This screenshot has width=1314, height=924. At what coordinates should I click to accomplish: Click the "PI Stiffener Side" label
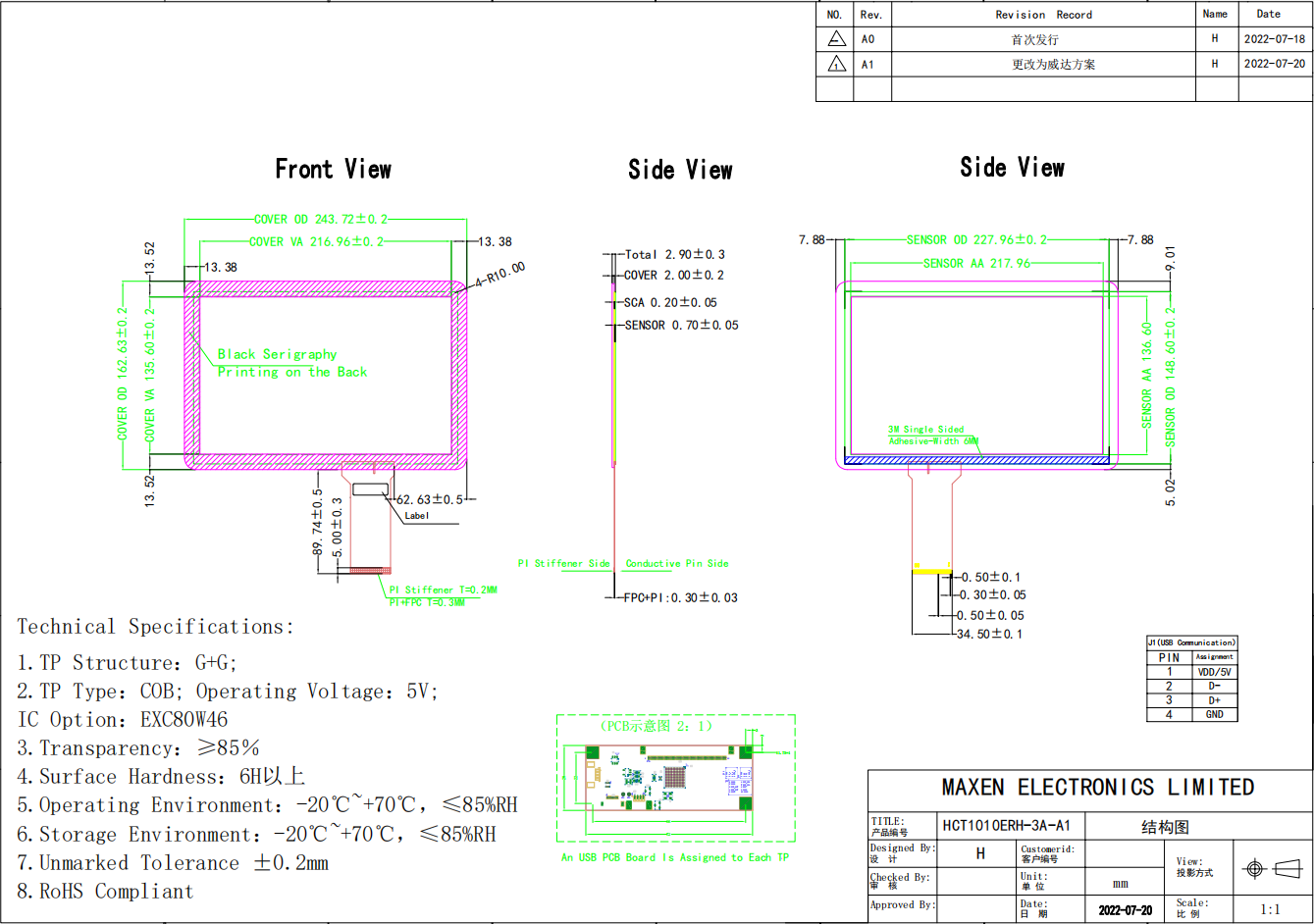(564, 564)
